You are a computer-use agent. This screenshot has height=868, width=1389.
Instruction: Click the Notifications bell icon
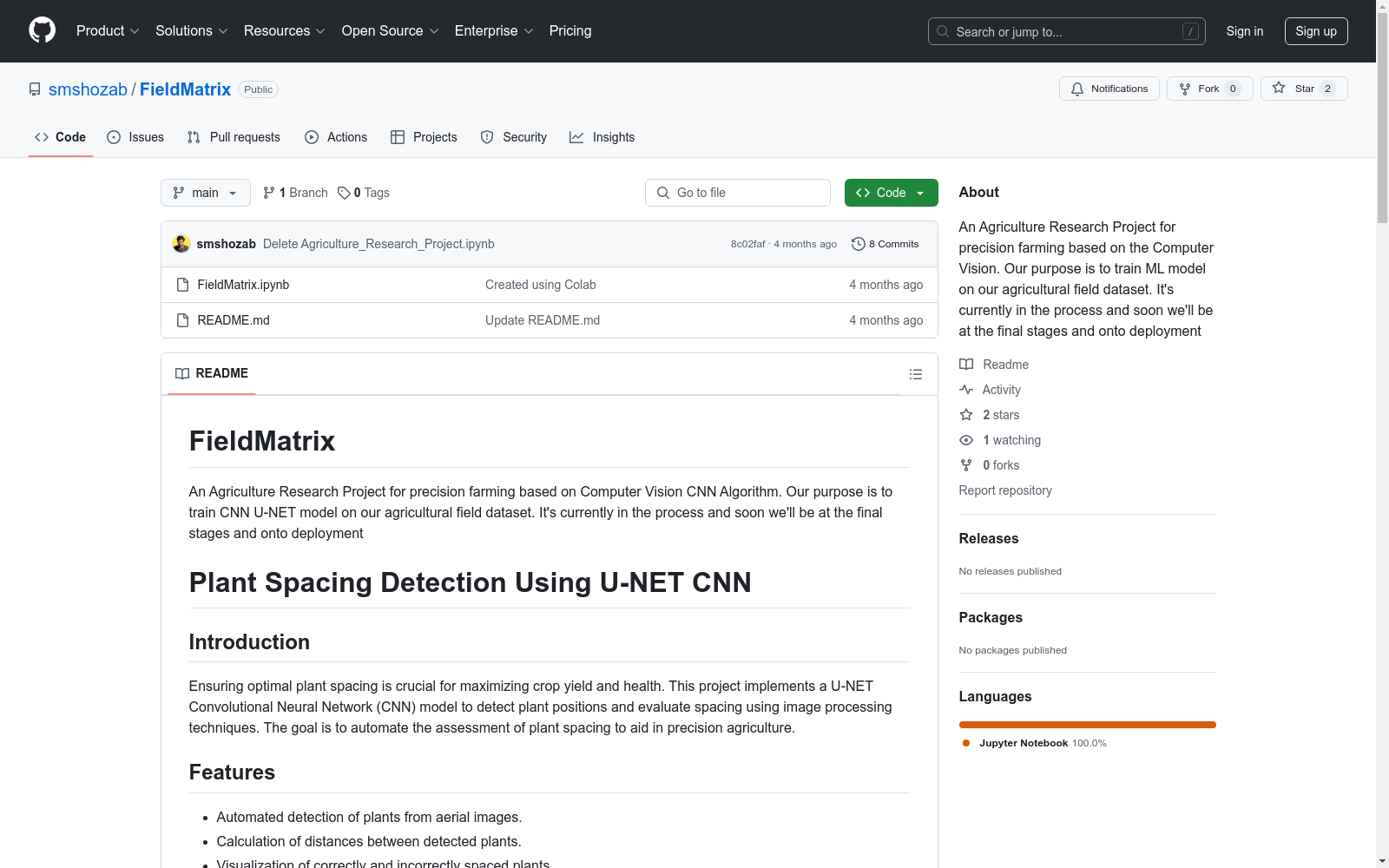pos(1077,89)
